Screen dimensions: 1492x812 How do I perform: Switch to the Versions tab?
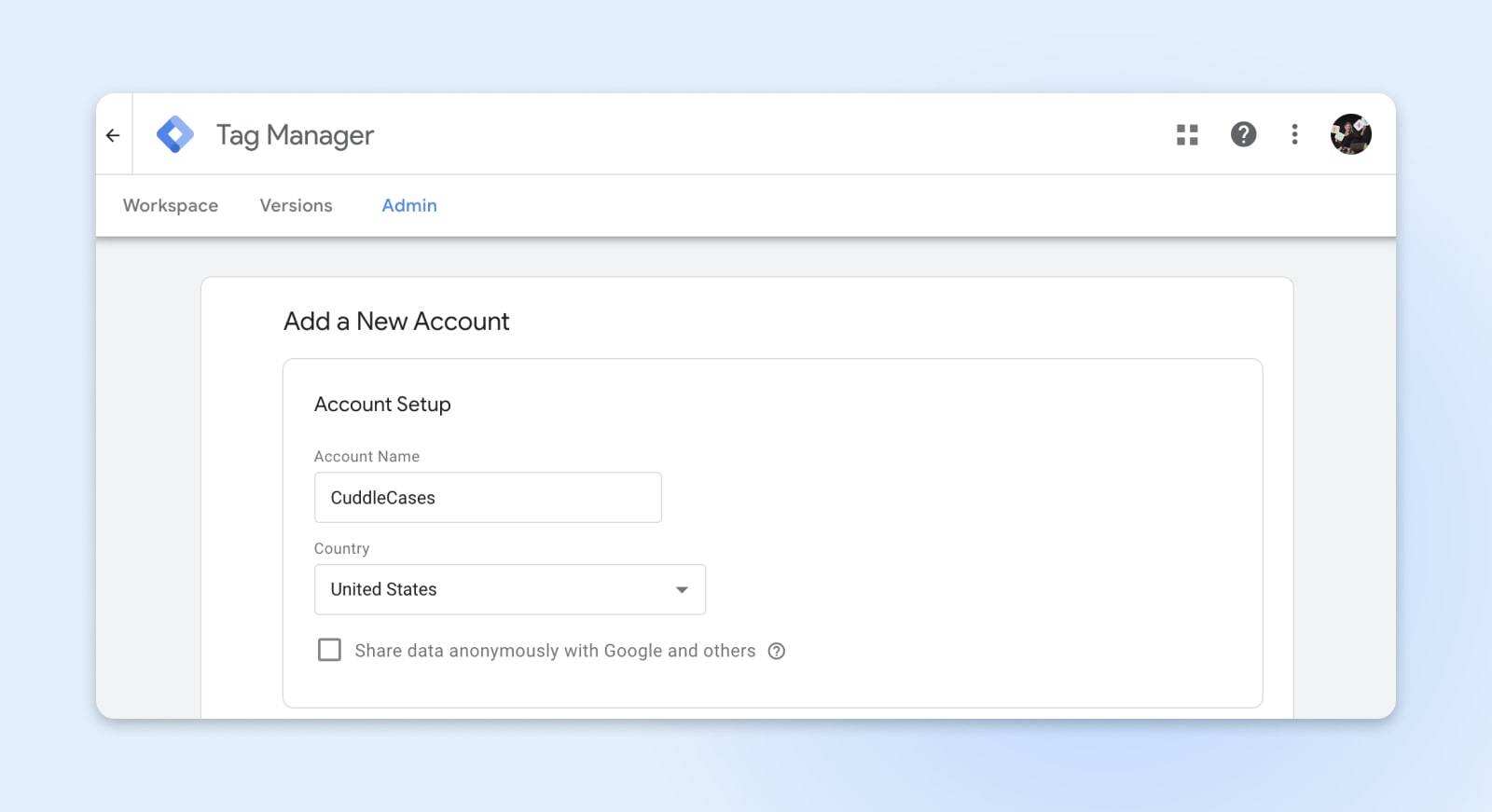tap(296, 205)
